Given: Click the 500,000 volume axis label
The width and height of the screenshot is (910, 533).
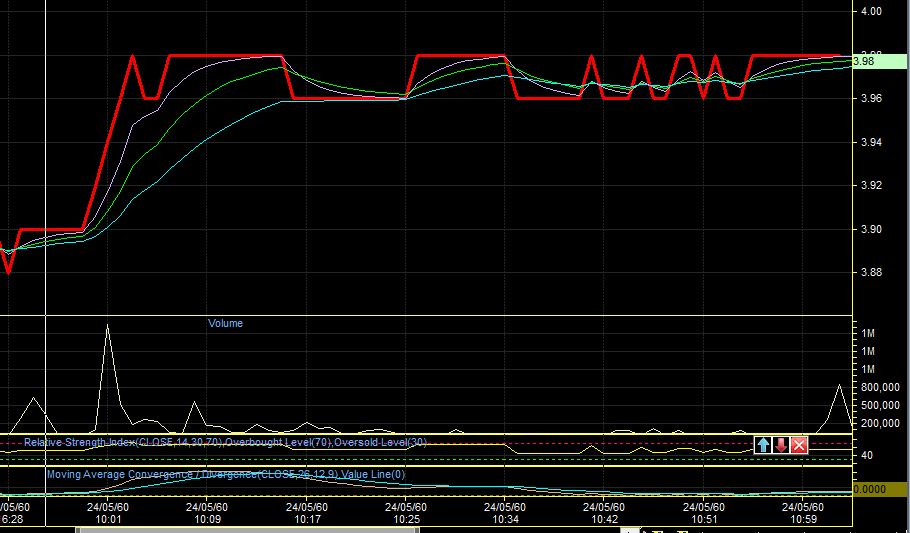Looking at the screenshot, I should tap(880, 405).
